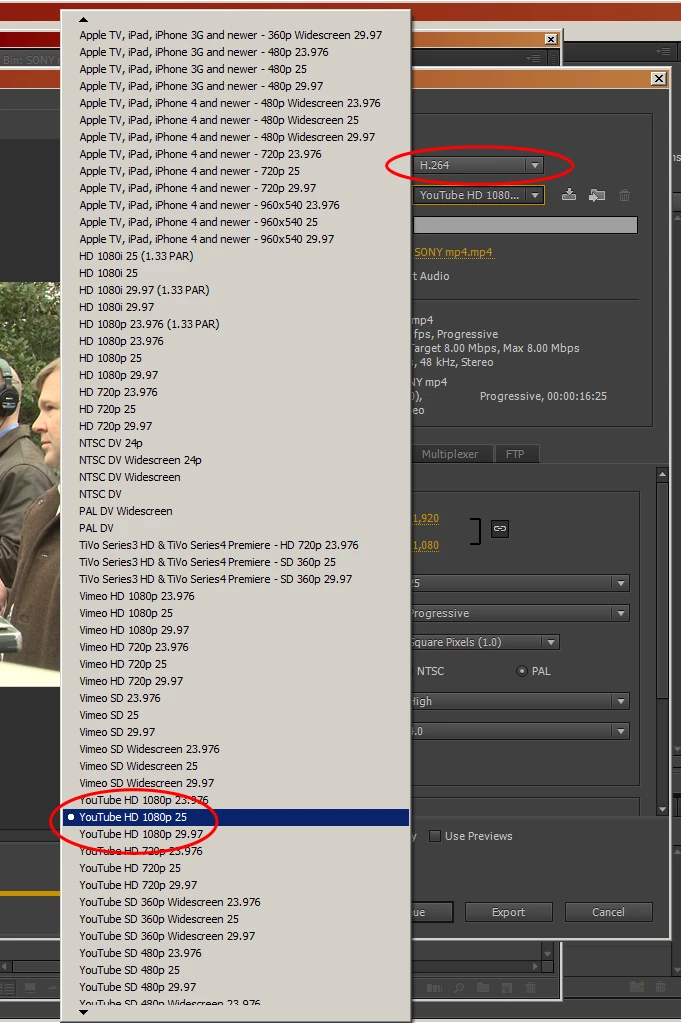Choose PAL DV Widescreen preset
The height and width of the screenshot is (1023, 681).
point(236,511)
